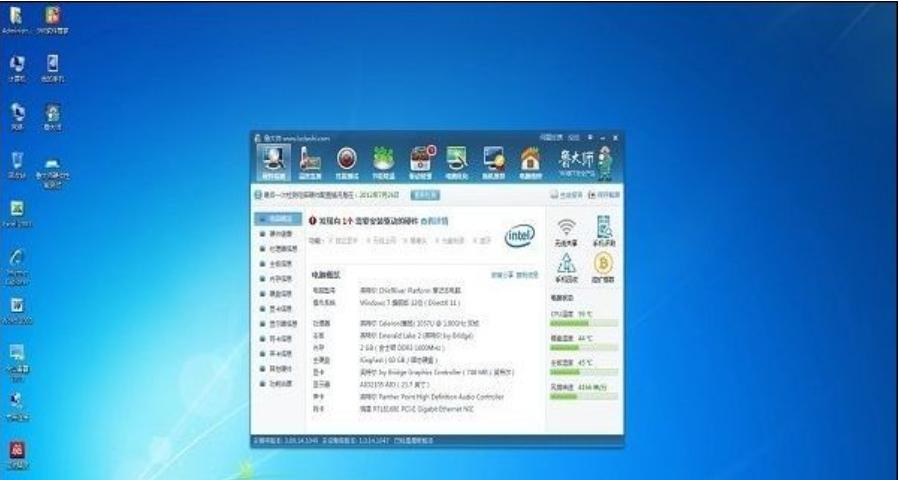Open the hardware detection tab in Lu Dashi toolbar
The height and width of the screenshot is (480, 899).
pyautogui.click(x=273, y=163)
